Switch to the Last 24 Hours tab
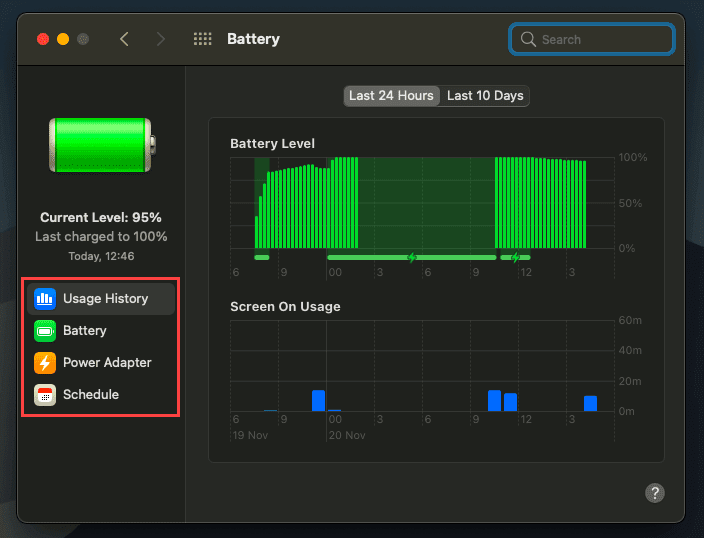The height and width of the screenshot is (538, 704). [391, 96]
